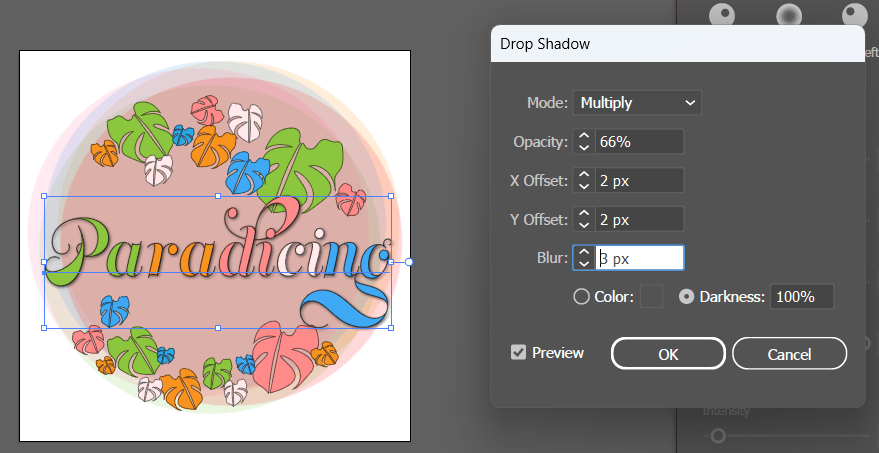
Task: Cancel the Drop Shadow dialog
Action: point(789,353)
